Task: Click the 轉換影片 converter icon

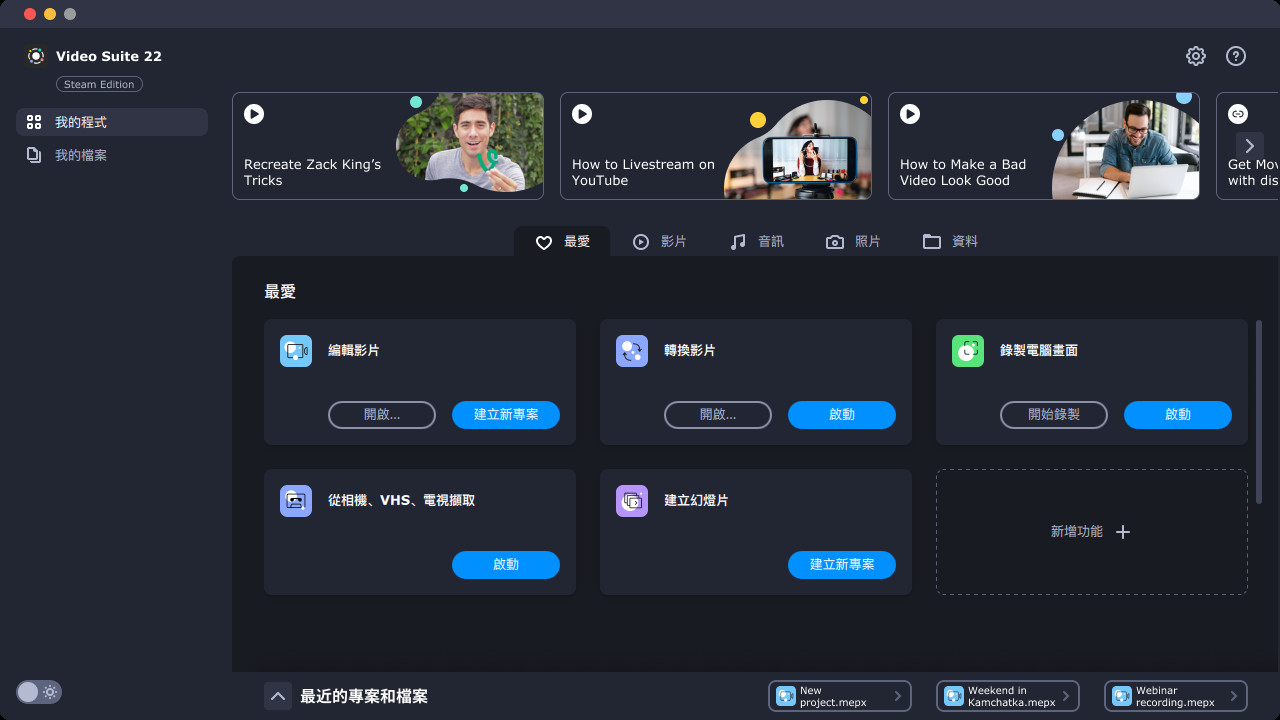Action: pos(632,351)
